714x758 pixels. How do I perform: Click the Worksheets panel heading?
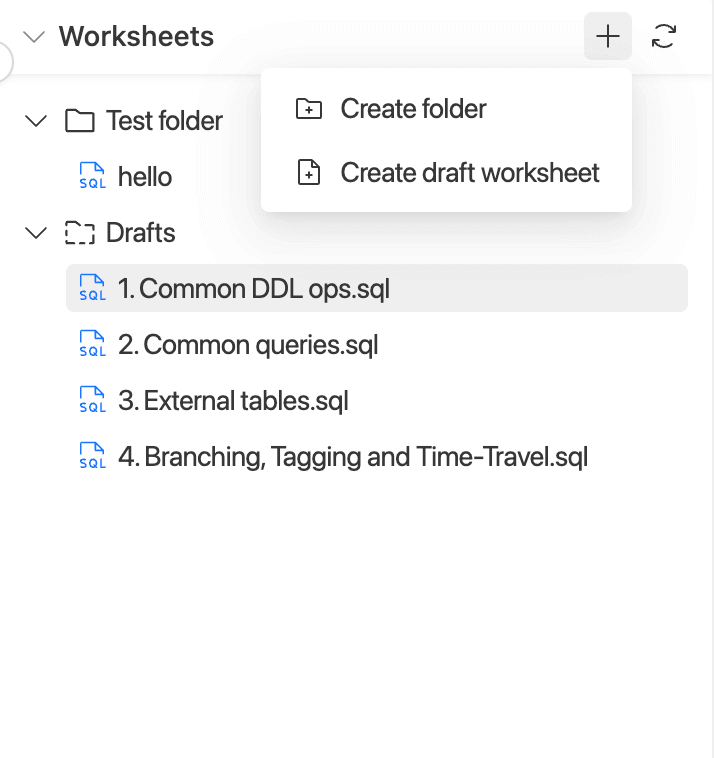(136, 37)
